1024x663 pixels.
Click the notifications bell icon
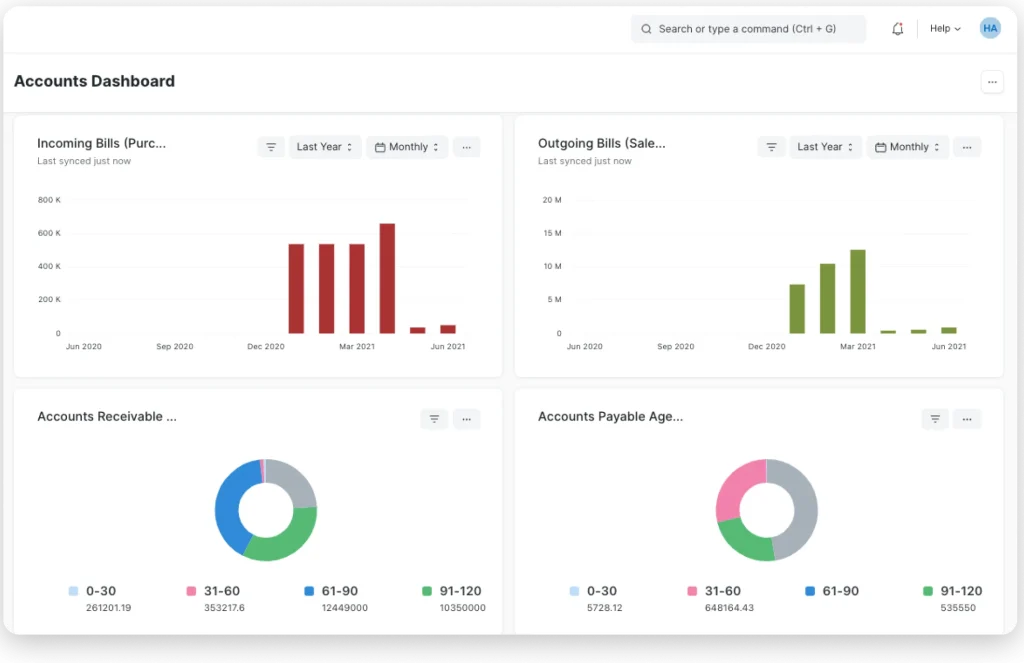[x=897, y=29]
